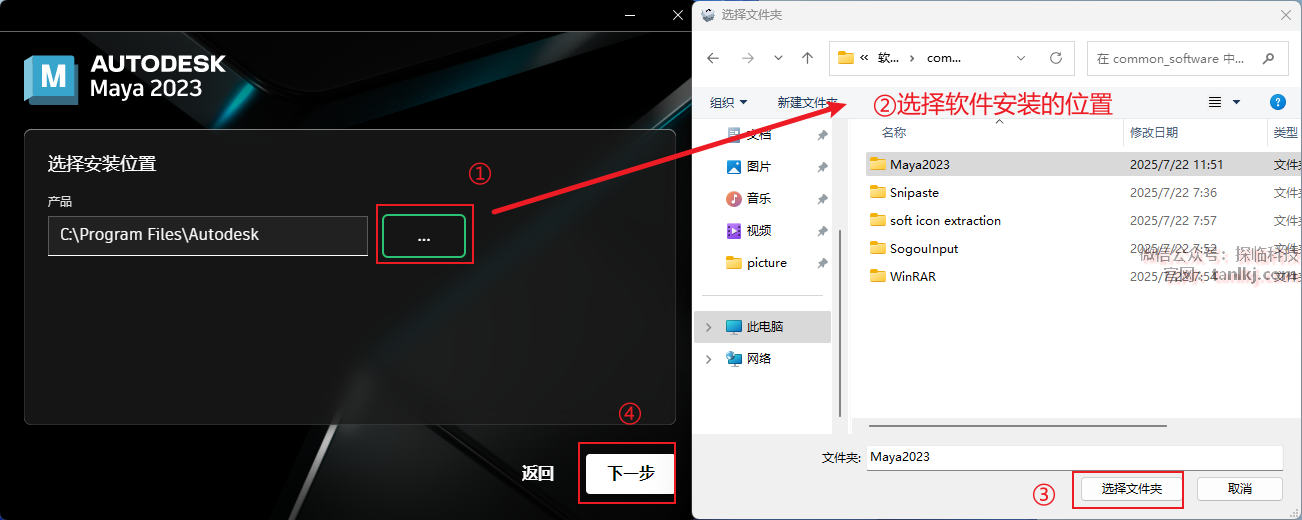The height and width of the screenshot is (520, 1302).
Task: Open the recent locations dropdown arrow
Action: (x=778, y=58)
